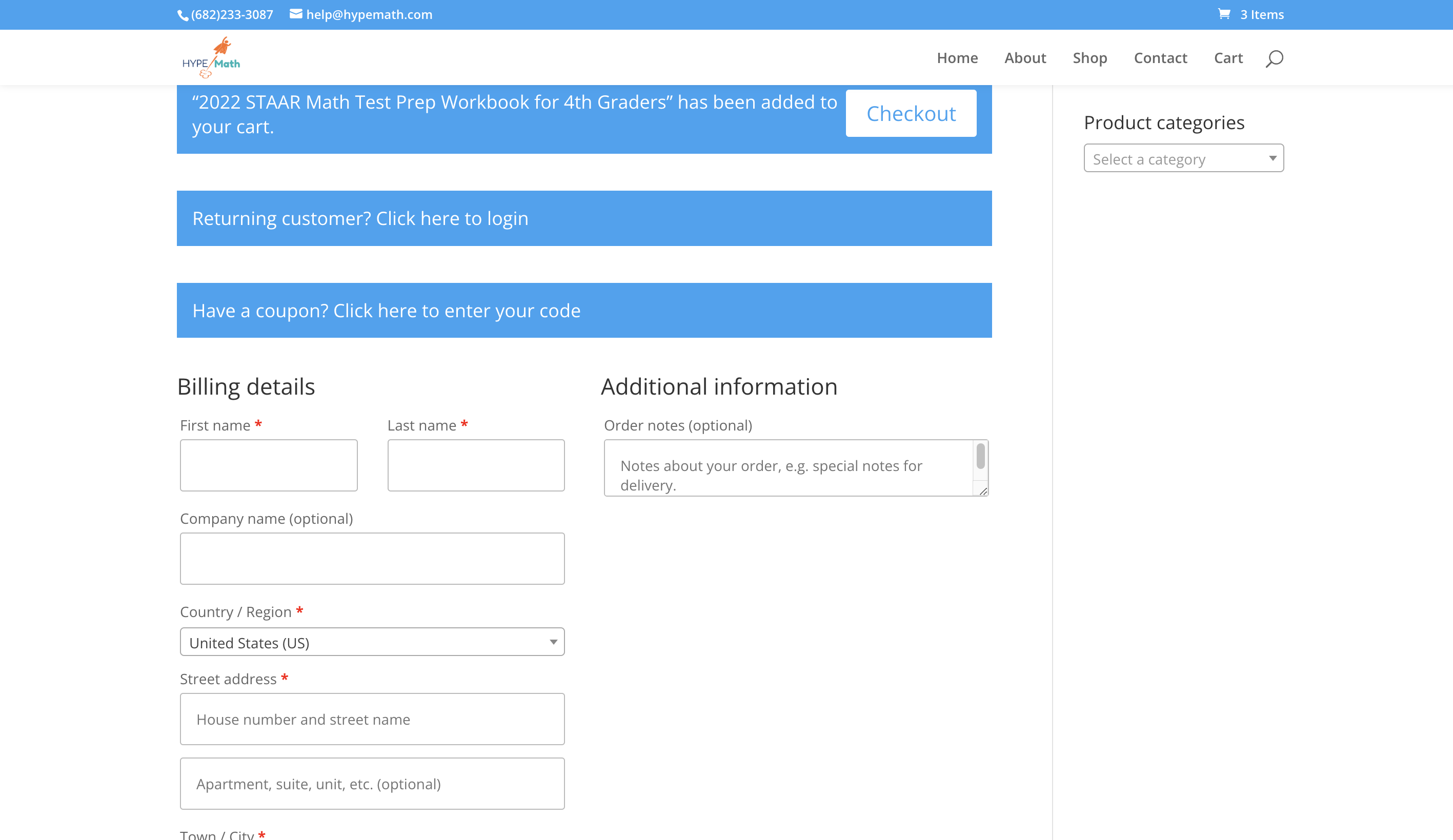Viewport: 1453px width, 840px height.
Task: Open the Home menu item
Action: 957,58
